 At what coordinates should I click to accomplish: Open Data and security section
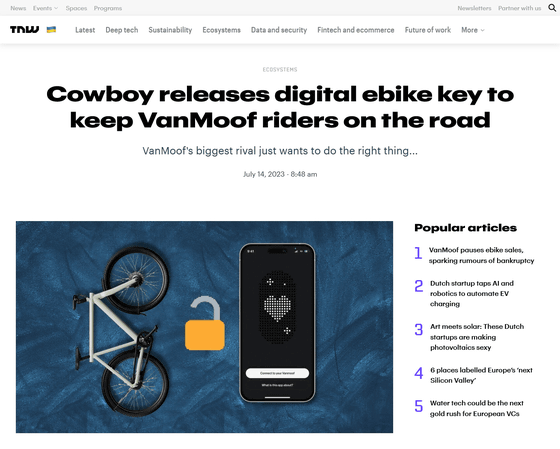pyautogui.click(x=279, y=30)
